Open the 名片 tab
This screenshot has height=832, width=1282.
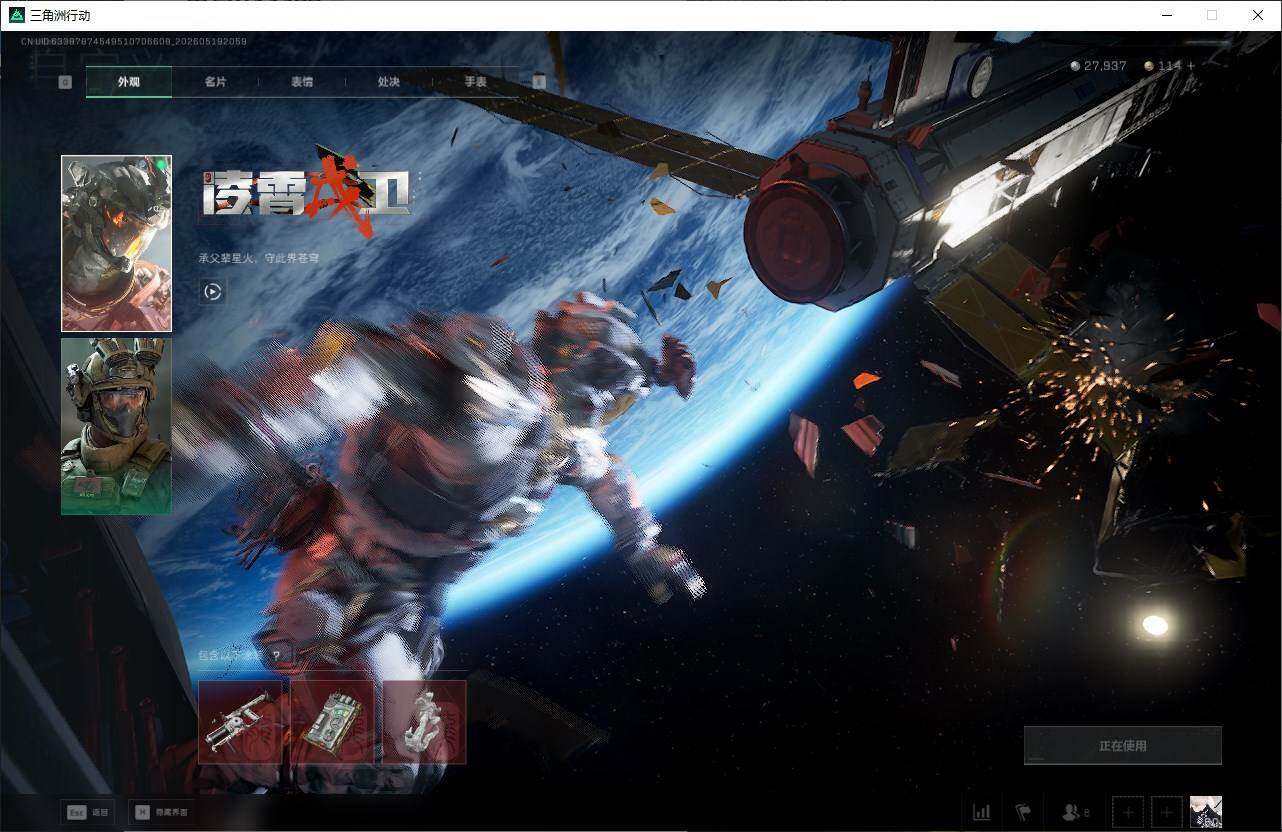[215, 82]
